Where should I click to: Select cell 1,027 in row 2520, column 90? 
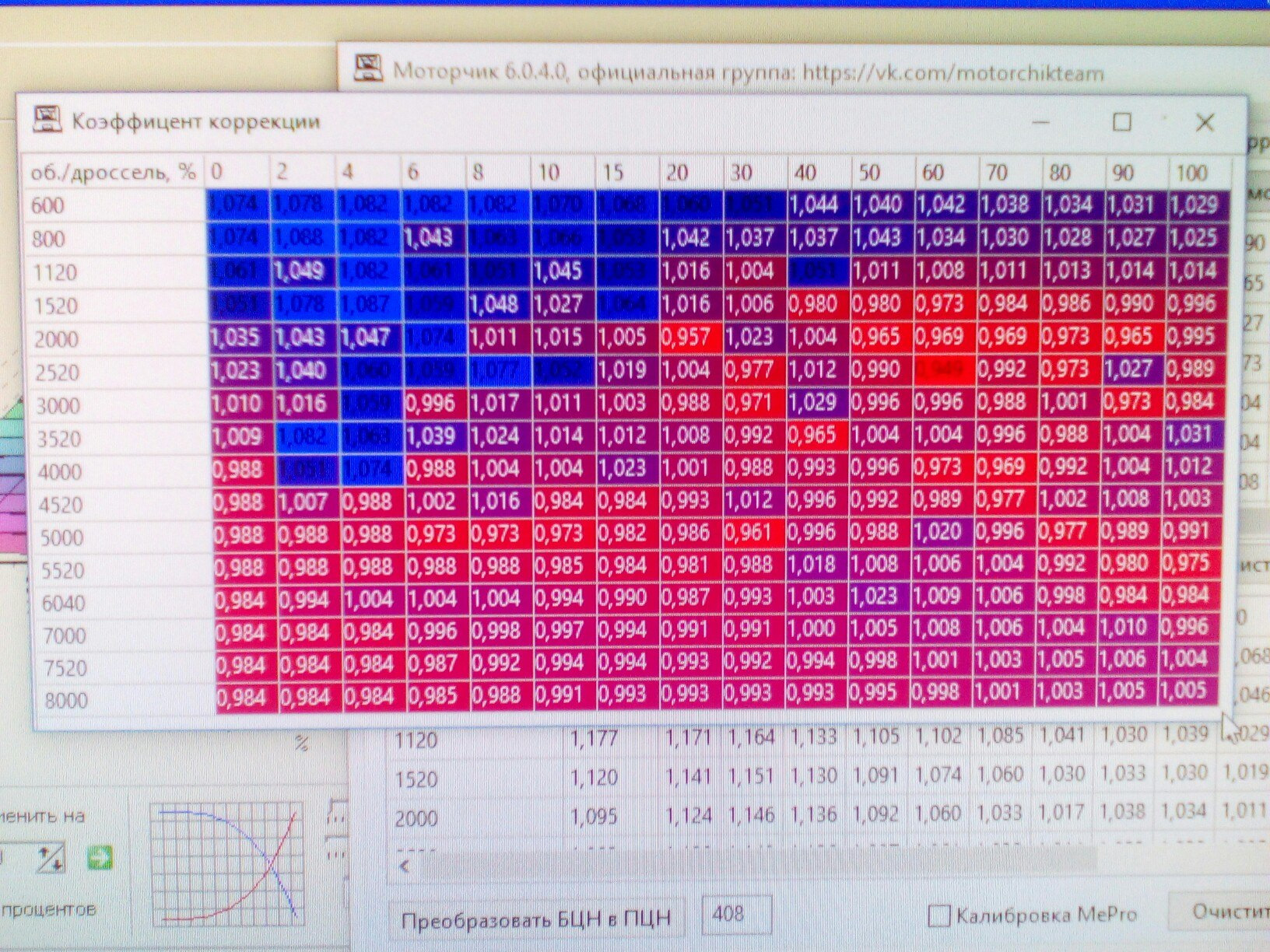coord(1135,369)
